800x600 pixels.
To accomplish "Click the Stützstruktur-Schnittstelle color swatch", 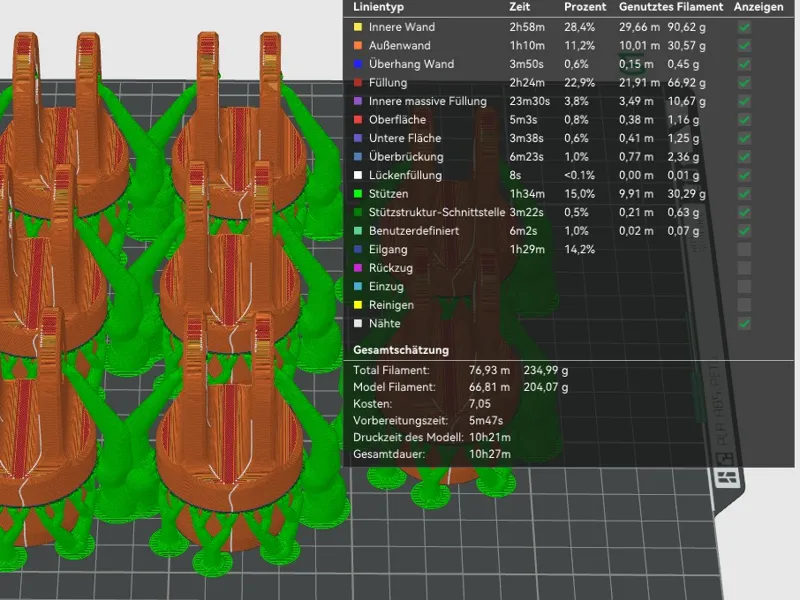I will [x=358, y=212].
